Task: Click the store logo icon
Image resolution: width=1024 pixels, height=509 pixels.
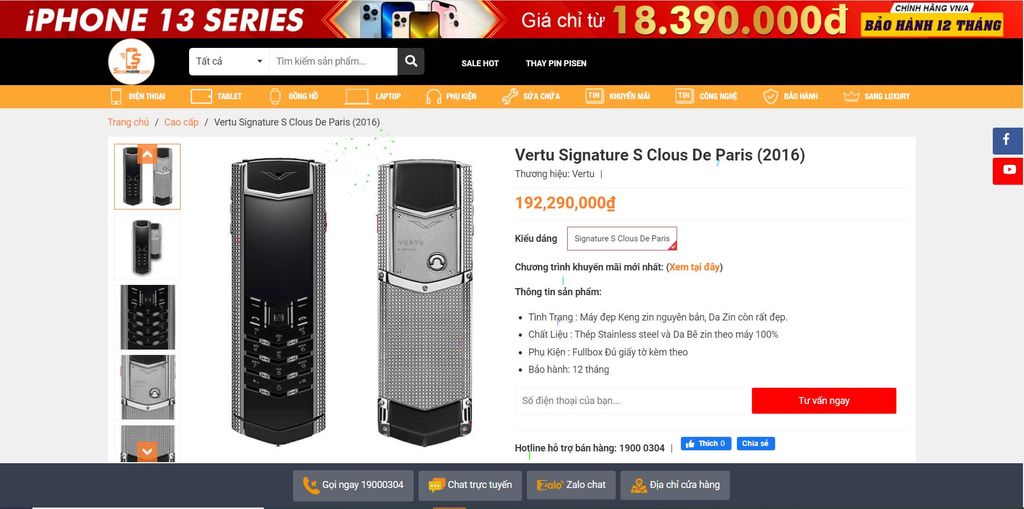Action: (131, 61)
